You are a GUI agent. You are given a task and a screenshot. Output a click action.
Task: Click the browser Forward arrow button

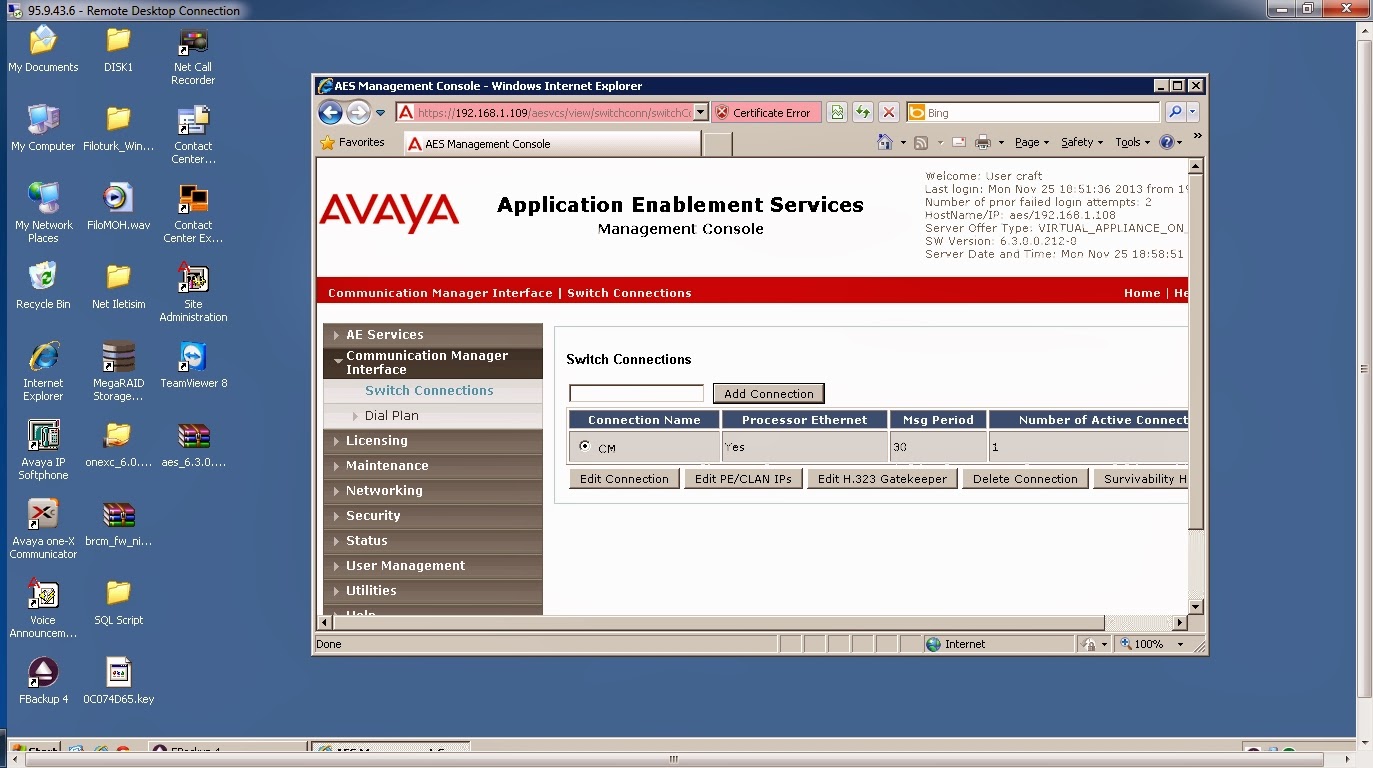click(x=358, y=113)
